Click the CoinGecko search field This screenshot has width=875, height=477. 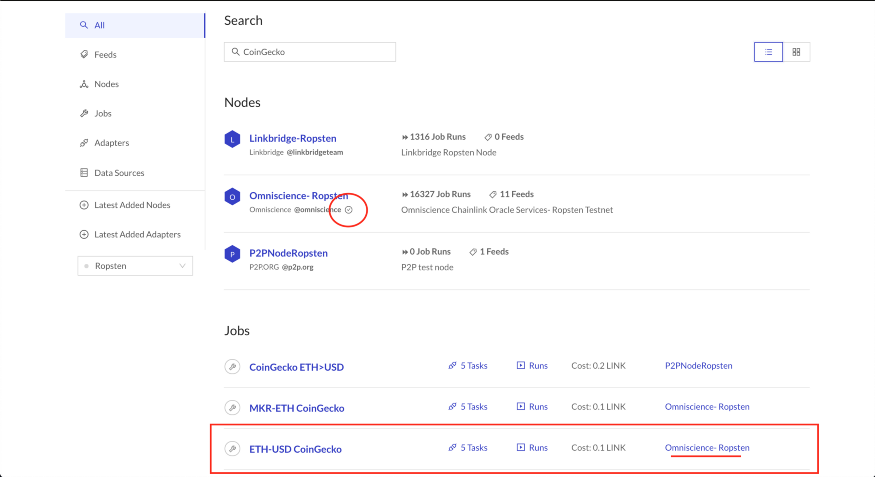[x=310, y=52]
